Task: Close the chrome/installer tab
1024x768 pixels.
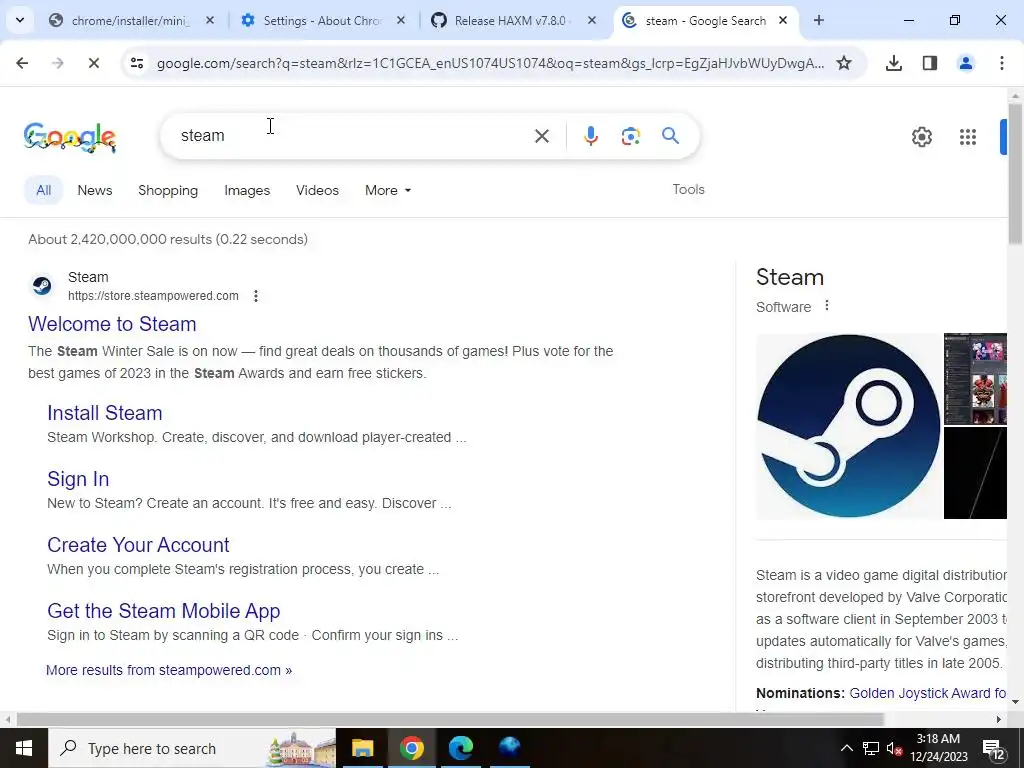Action: click(210, 20)
